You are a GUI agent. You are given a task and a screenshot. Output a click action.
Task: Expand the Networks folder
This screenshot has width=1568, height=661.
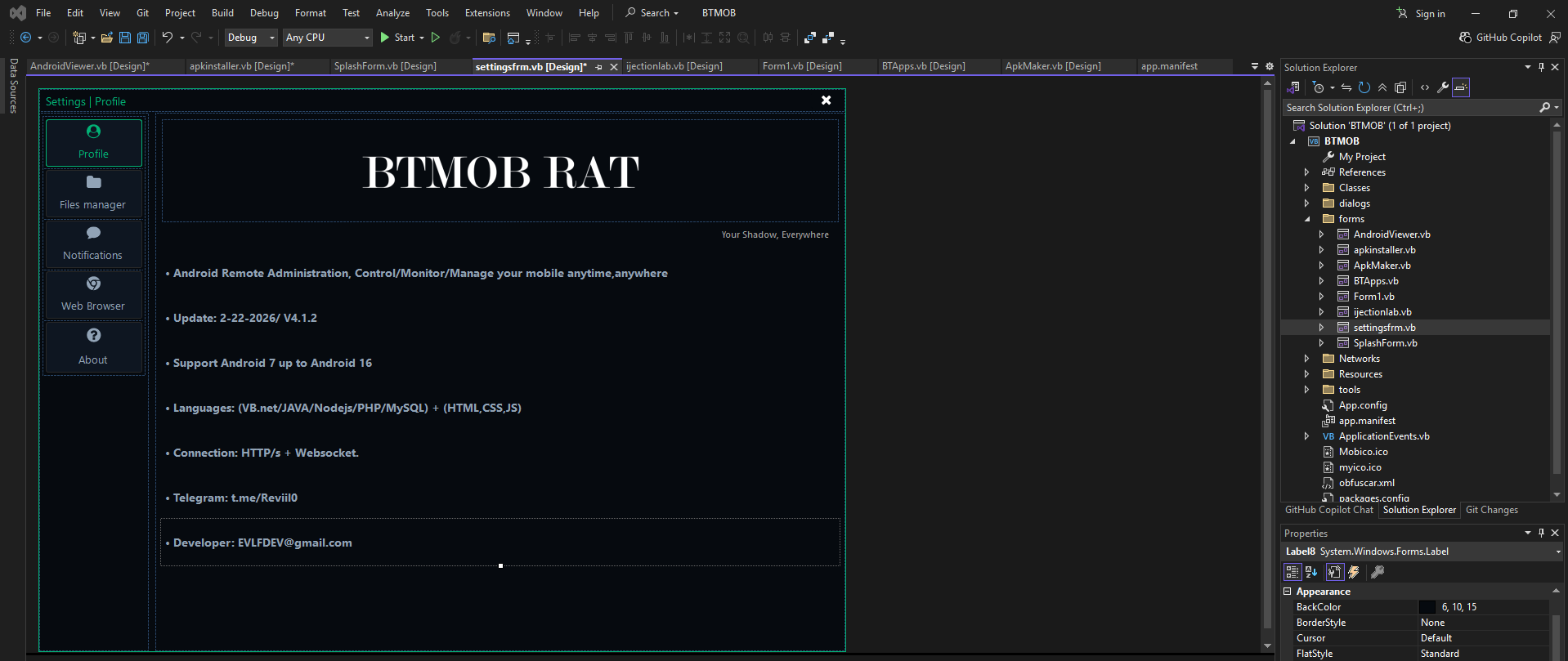click(x=1306, y=359)
